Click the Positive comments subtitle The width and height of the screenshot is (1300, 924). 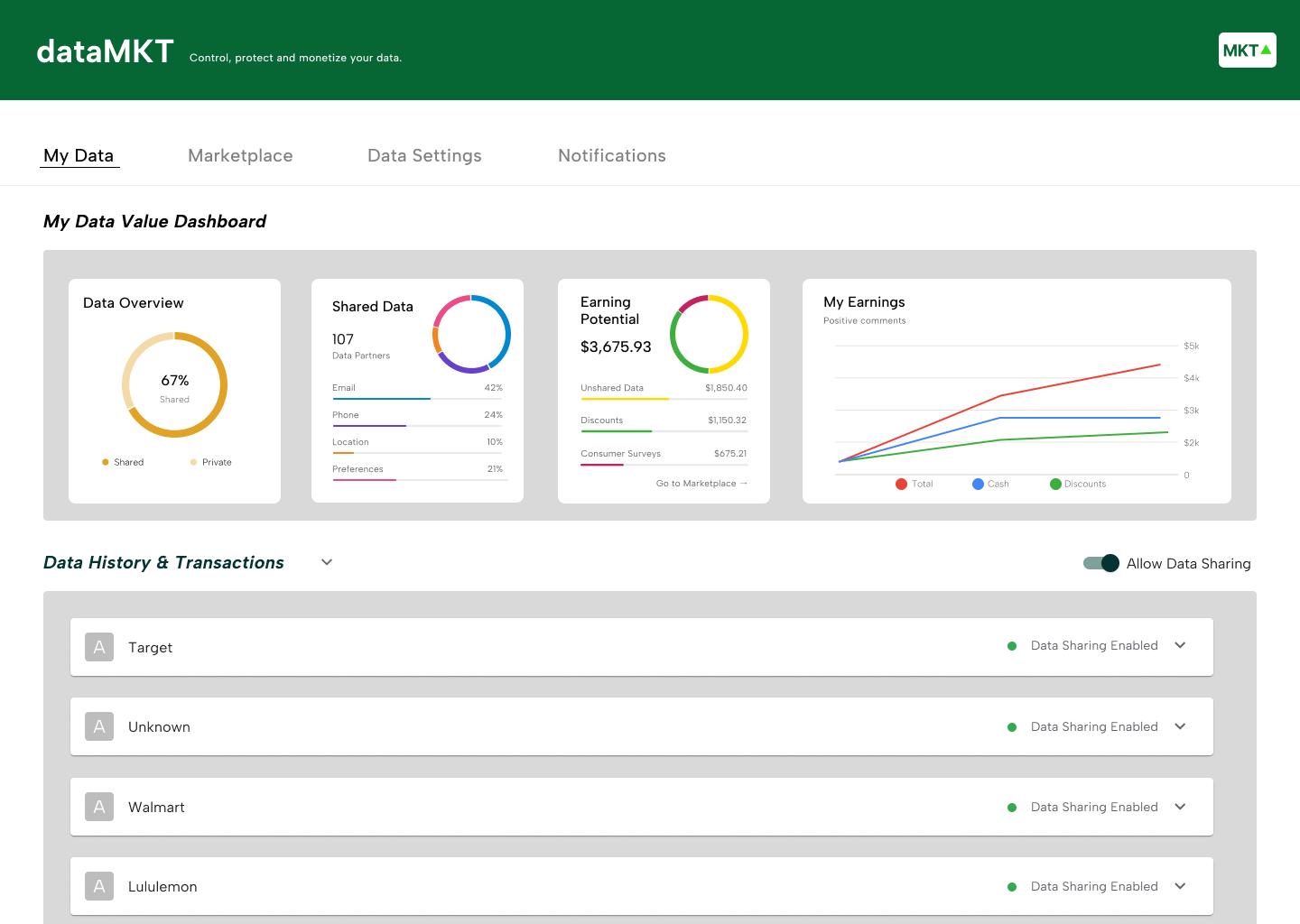tap(864, 320)
